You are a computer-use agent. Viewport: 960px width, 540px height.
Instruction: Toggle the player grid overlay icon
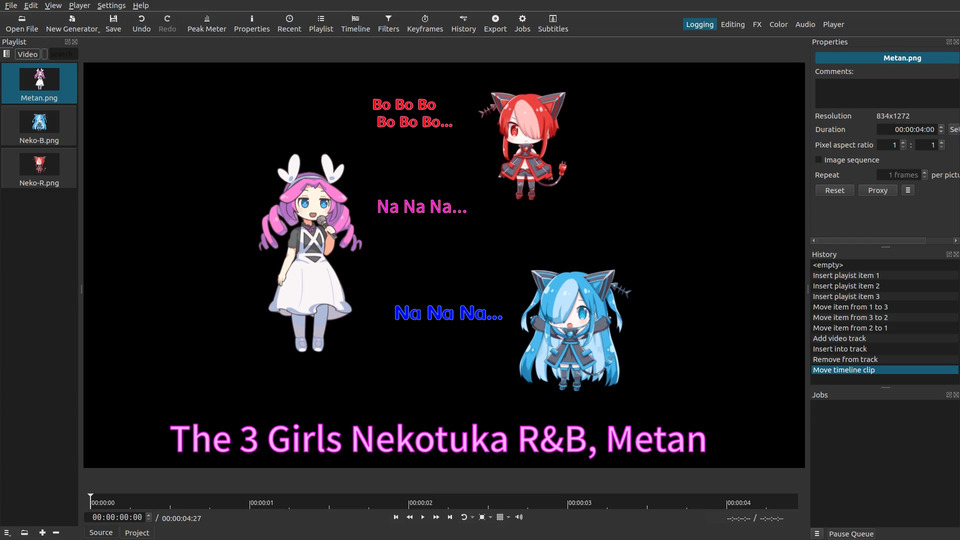tap(500, 517)
